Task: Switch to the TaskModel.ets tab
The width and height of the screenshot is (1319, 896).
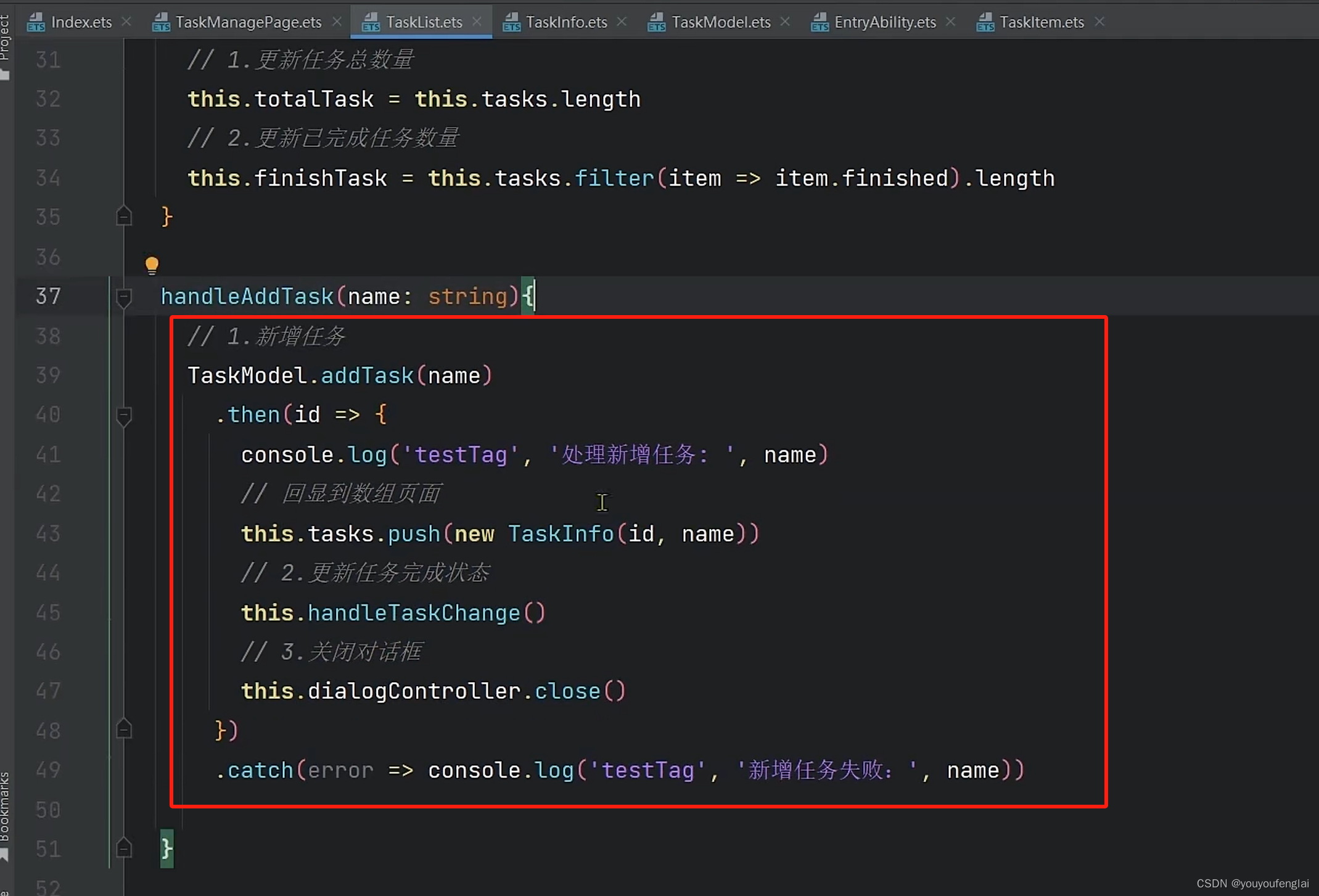Action: 720,22
